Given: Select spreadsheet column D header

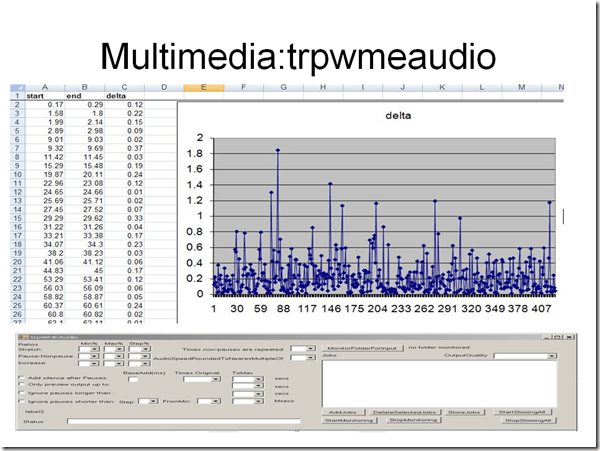Looking at the screenshot, I should [x=164, y=88].
